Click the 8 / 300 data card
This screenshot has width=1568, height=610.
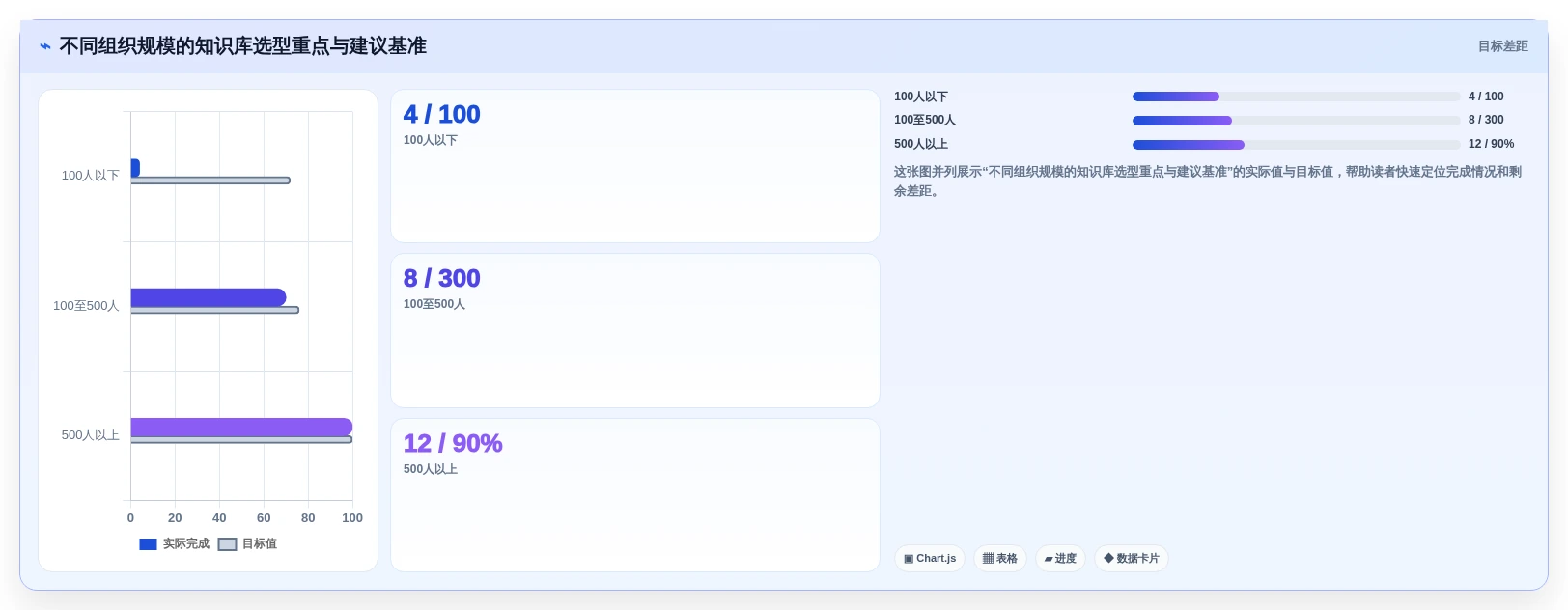tap(635, 331)
